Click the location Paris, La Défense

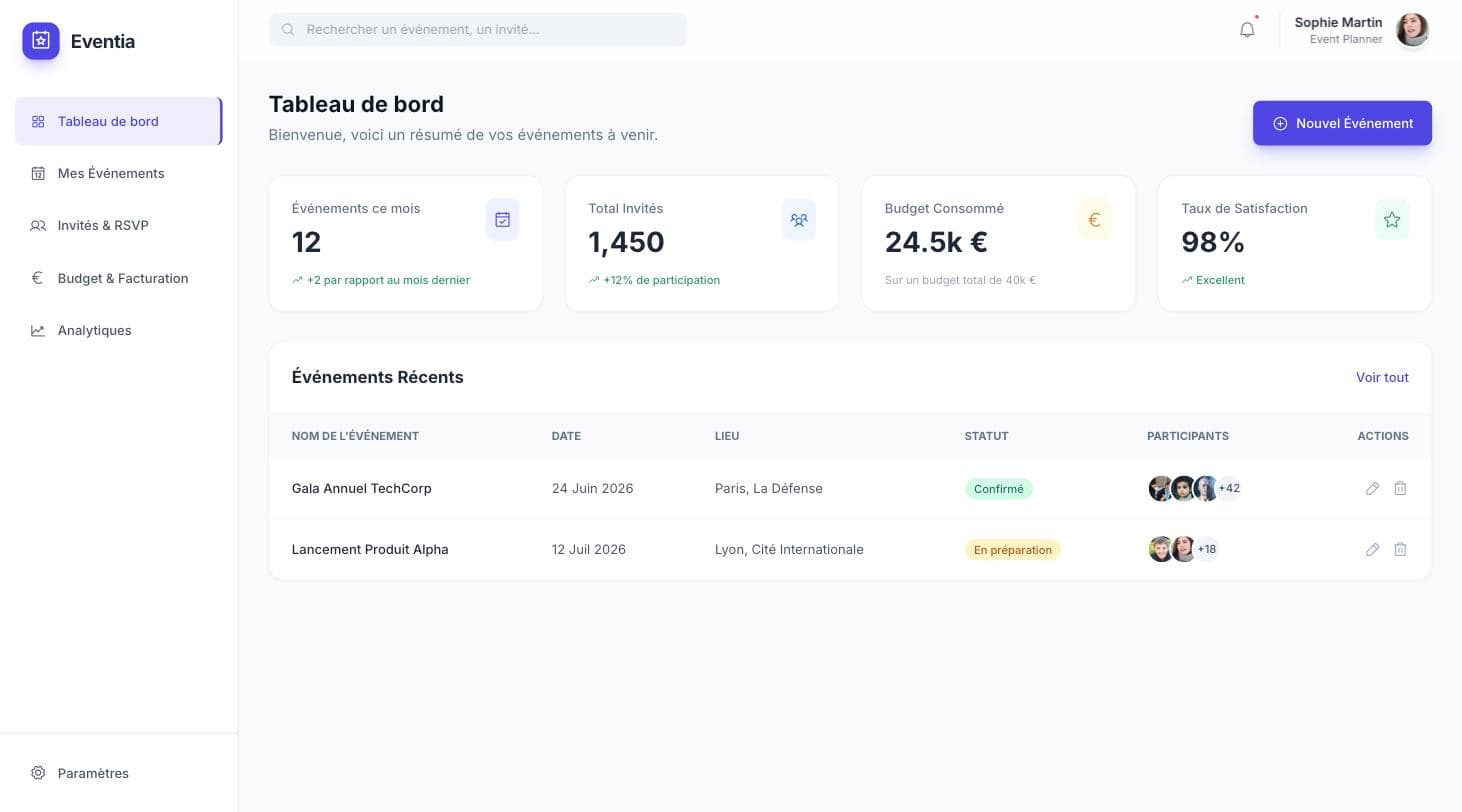tap(768, 489)
